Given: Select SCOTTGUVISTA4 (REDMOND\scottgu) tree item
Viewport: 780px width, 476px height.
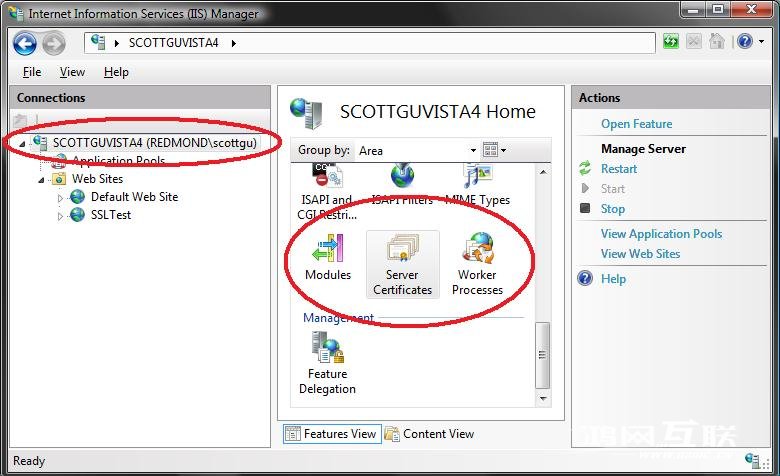Looking at the screenshot, I should (155, 143).
